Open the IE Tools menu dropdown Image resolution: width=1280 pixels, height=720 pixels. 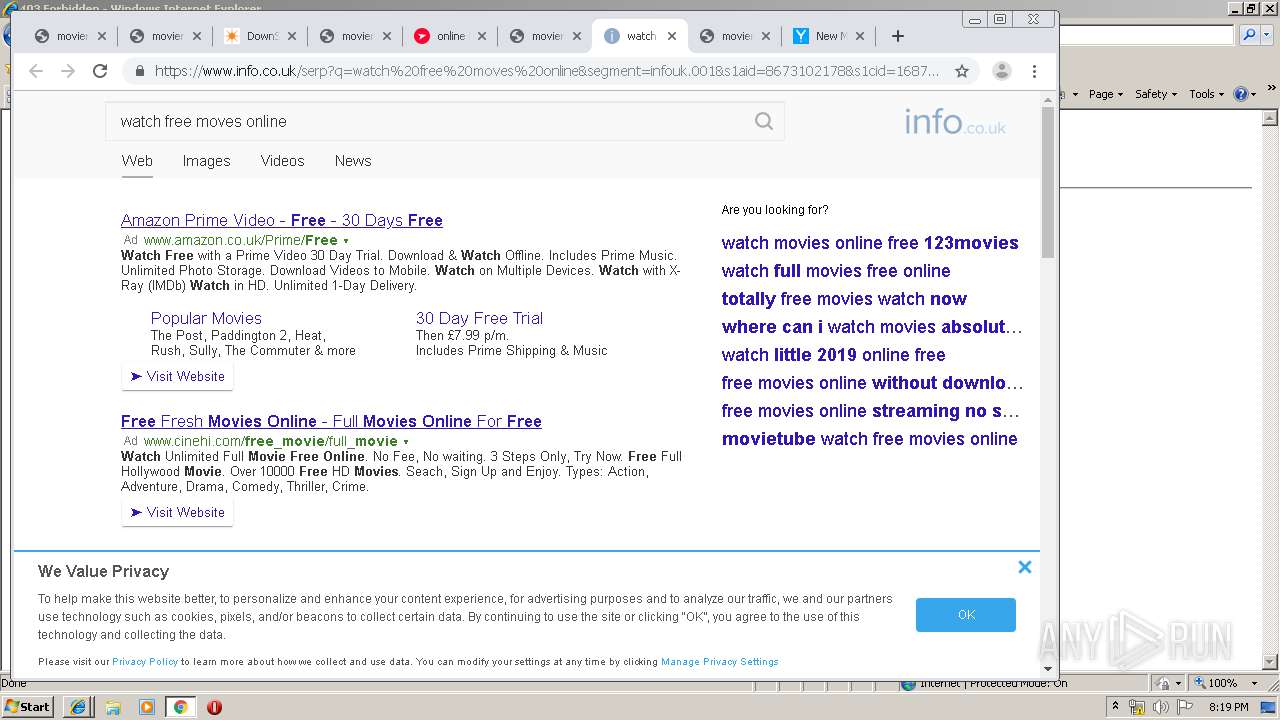[x=1206, y=94]
